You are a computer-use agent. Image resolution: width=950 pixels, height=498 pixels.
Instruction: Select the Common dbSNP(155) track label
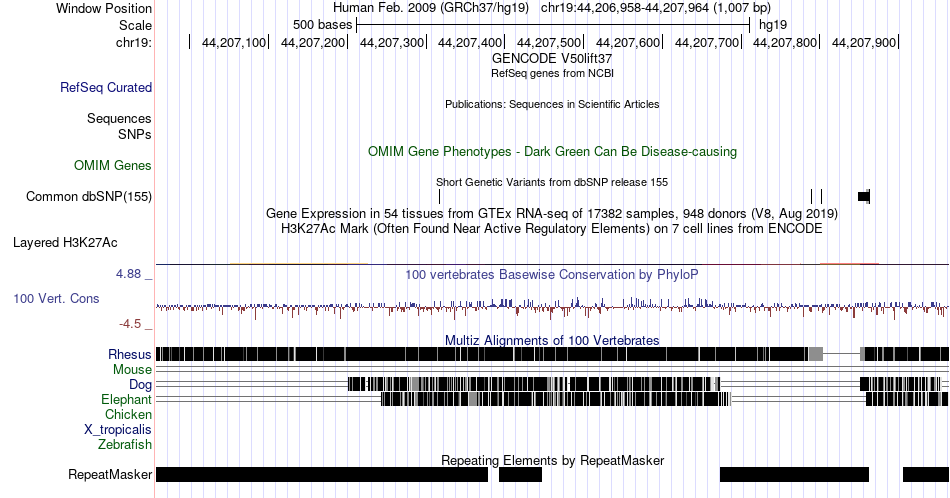click(x=89, y=196)
